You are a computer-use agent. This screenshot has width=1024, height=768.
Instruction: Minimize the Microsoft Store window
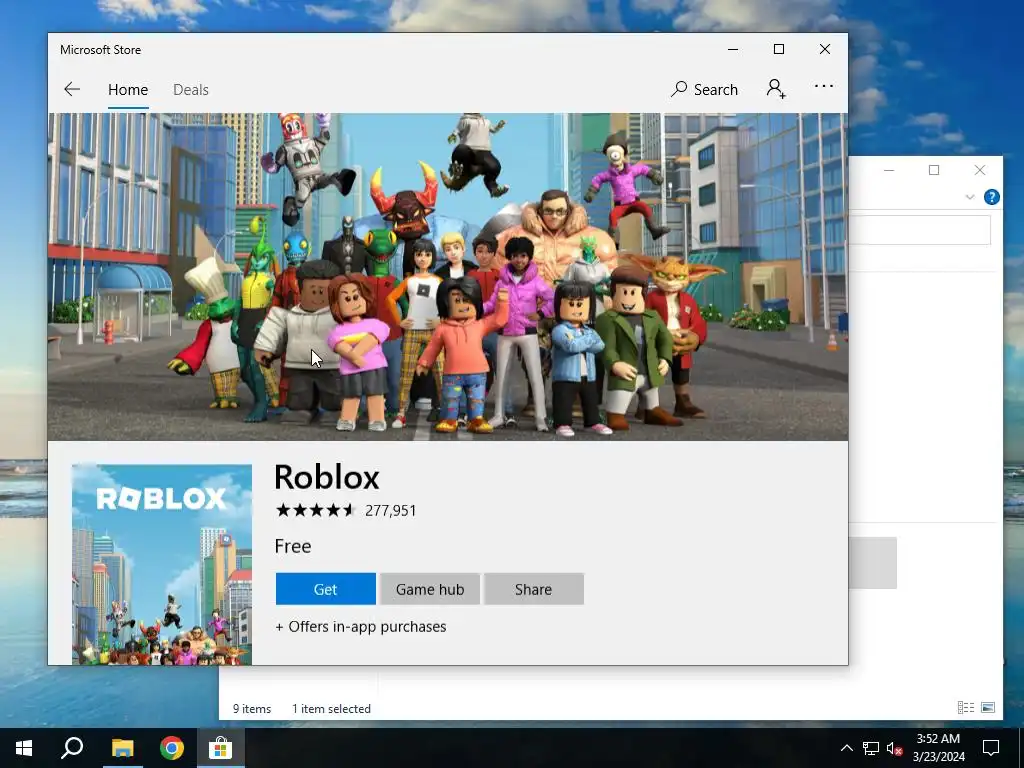pyautogui.click(x=733, y=50)
